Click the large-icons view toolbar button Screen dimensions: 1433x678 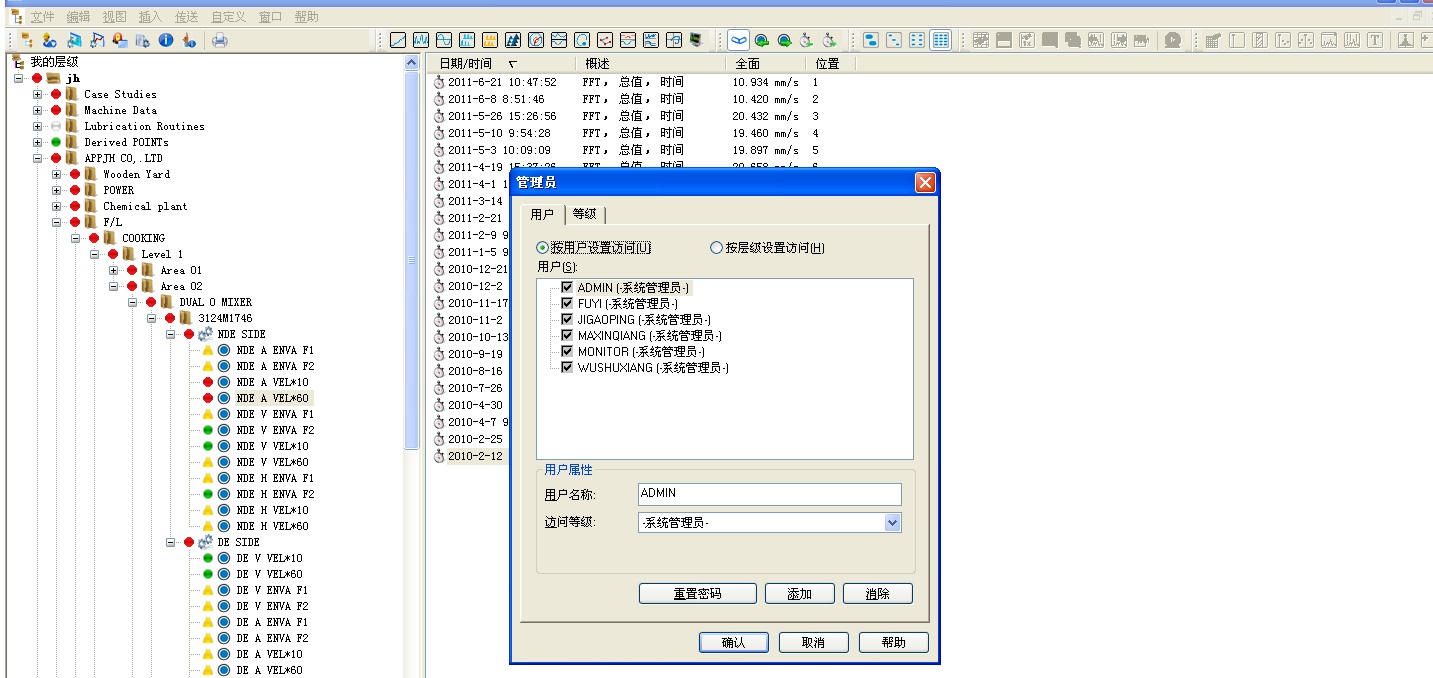(x=870, y=40)
